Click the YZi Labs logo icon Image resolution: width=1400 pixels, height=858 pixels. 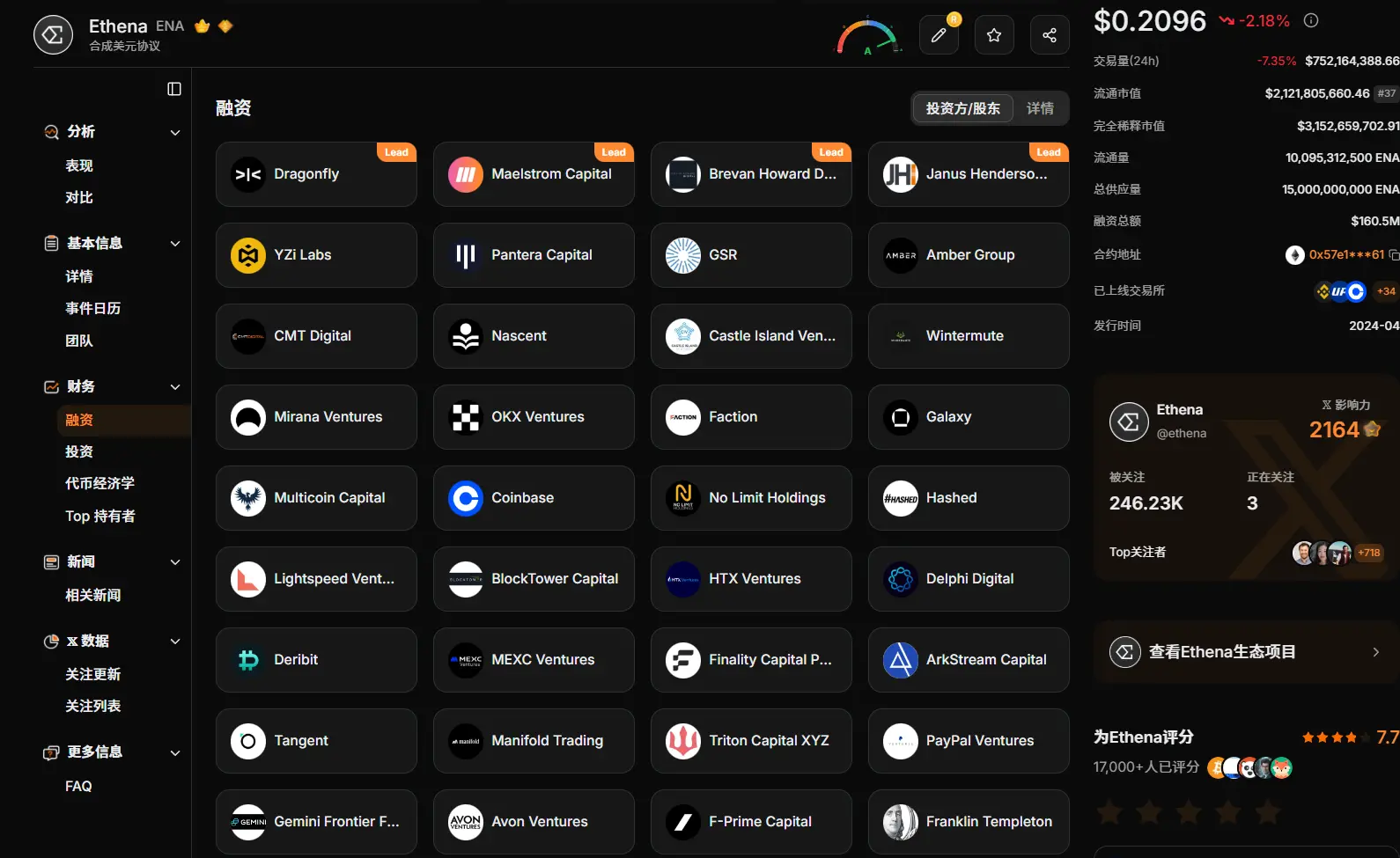(248, 255)
